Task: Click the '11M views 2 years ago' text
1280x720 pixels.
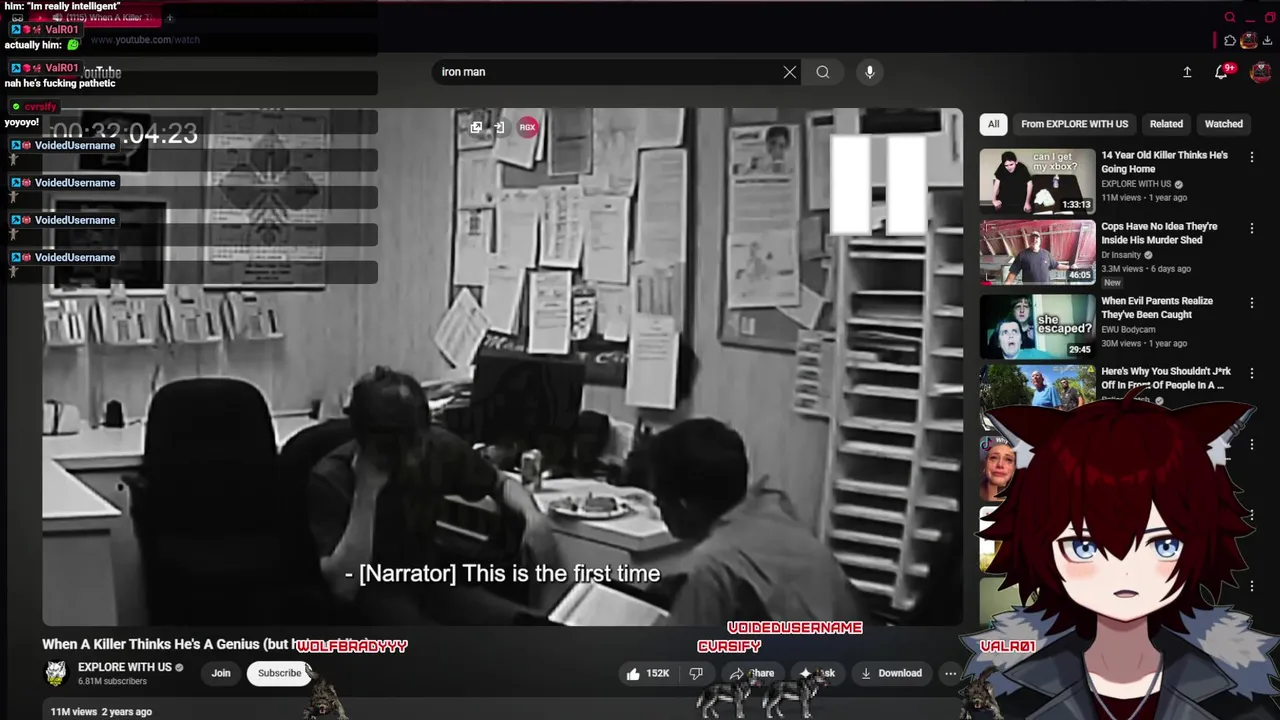Action: point(101,712)
